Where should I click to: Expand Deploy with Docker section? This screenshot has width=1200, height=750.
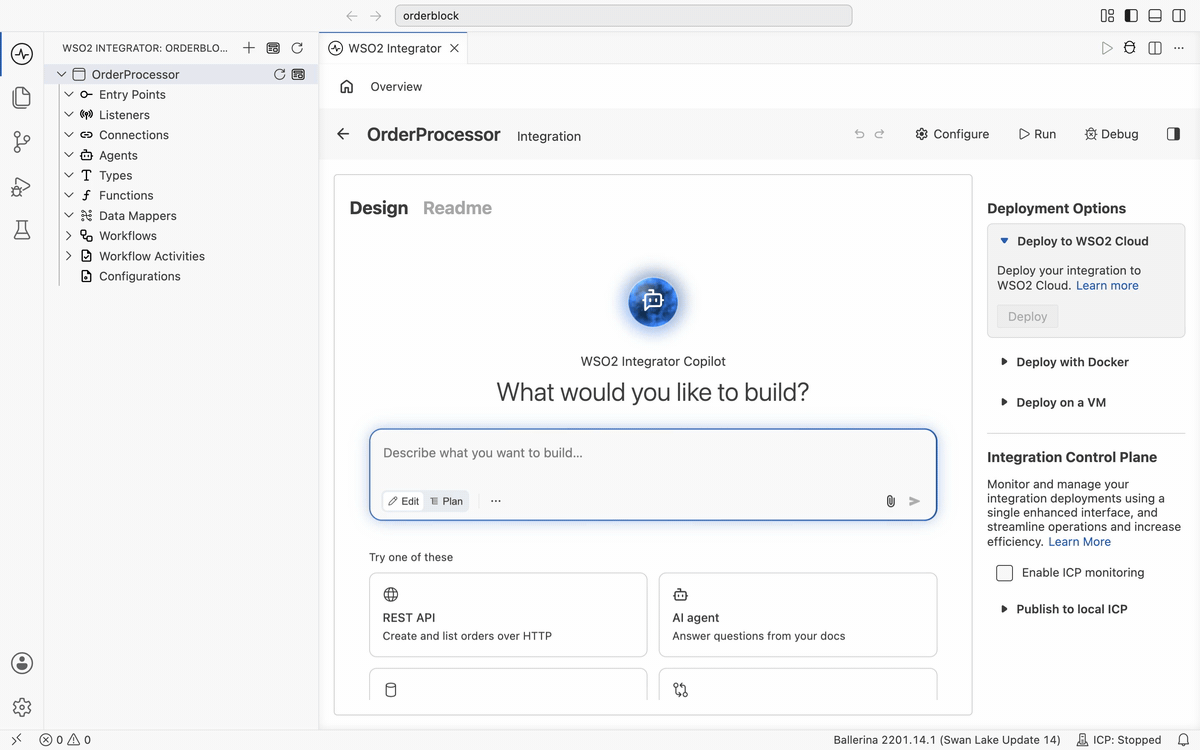1004,362
